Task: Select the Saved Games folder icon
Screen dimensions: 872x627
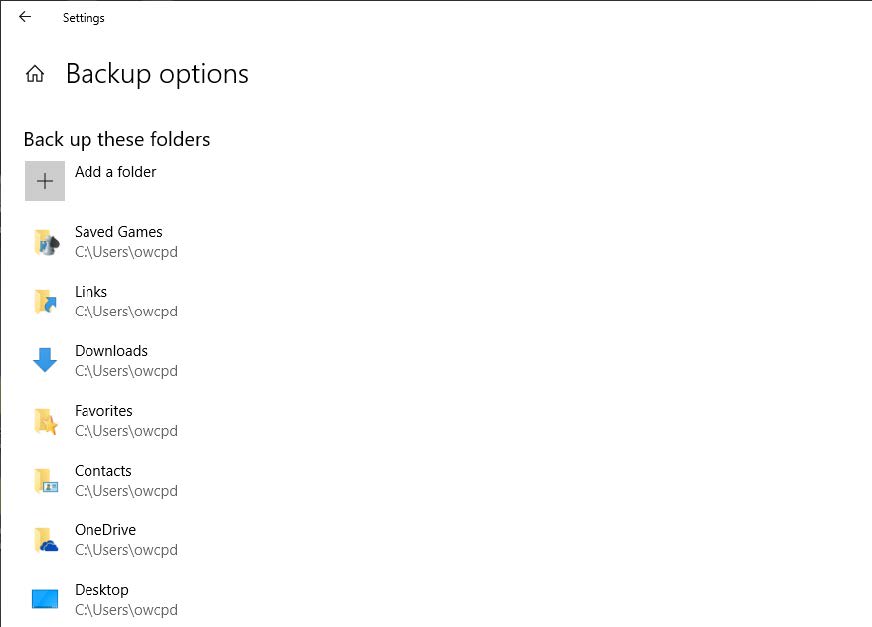Action: coord(45,242)
